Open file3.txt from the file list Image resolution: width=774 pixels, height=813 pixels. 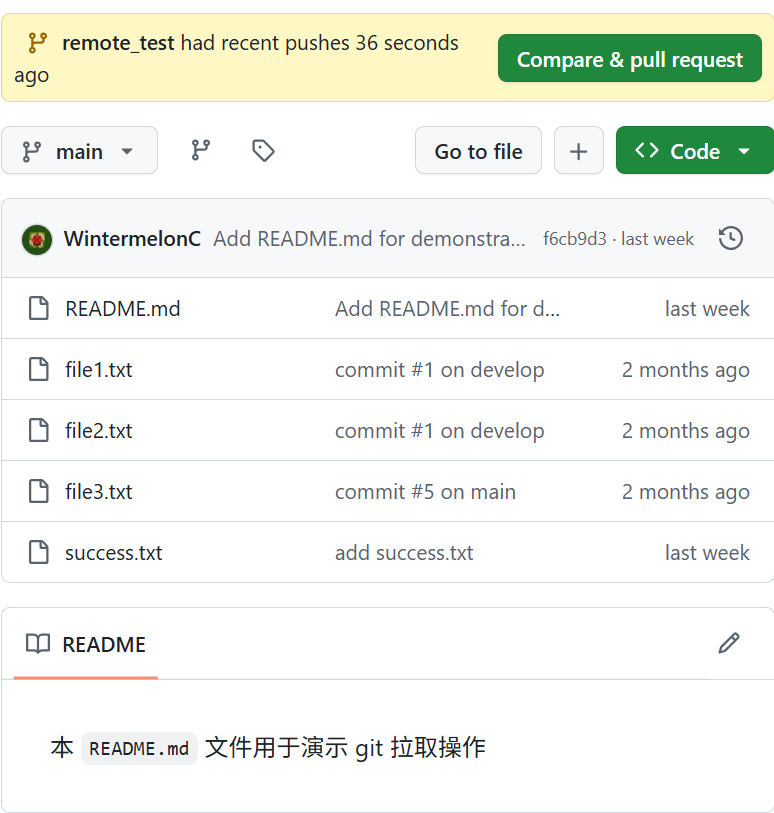(x=98, y=492)
